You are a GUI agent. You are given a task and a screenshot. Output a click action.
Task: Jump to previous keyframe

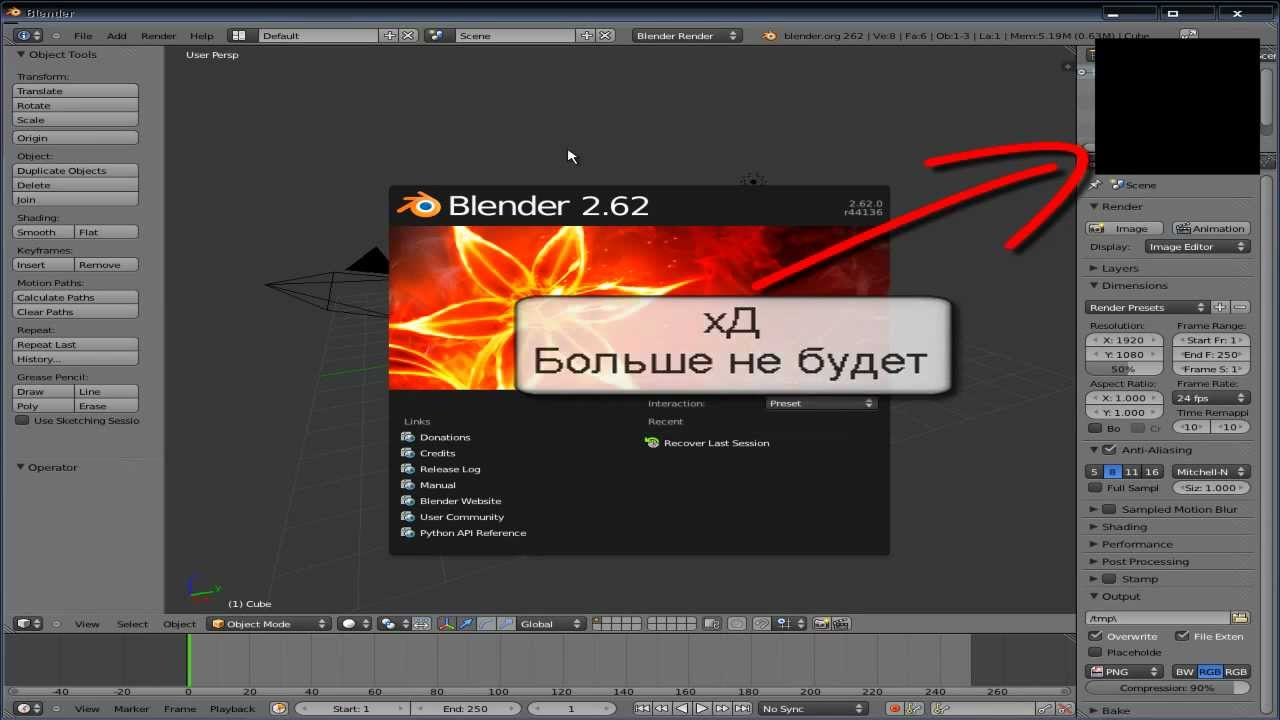coord(662,708)
